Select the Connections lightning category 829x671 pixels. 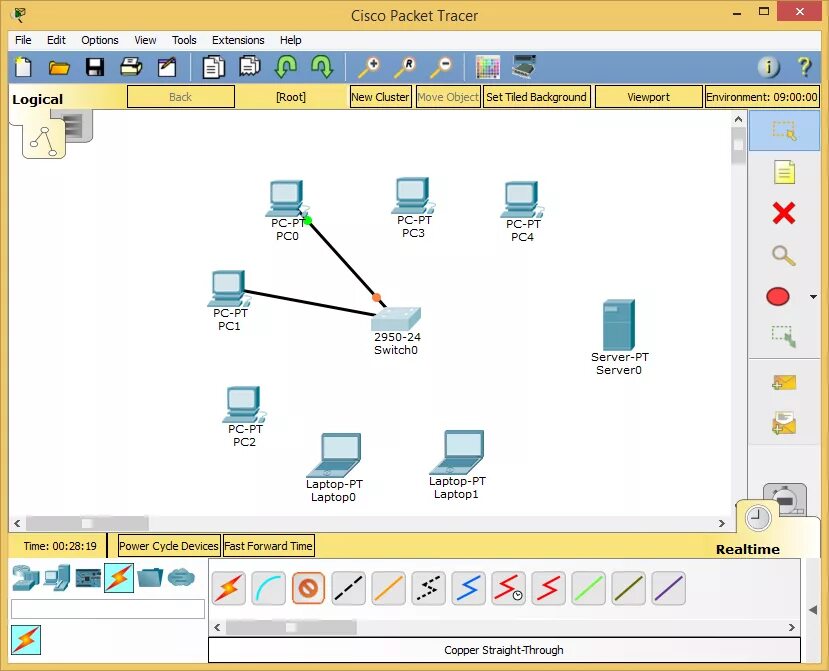tap(119, 578)
